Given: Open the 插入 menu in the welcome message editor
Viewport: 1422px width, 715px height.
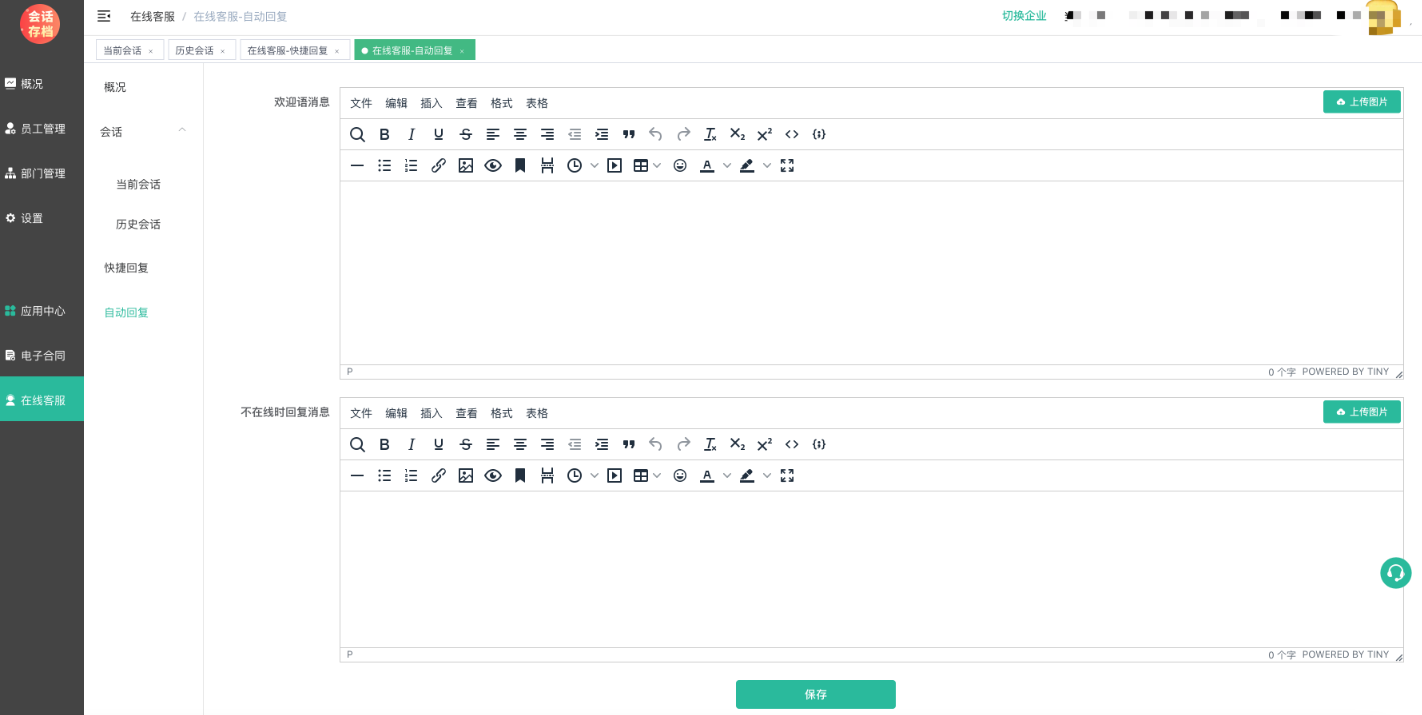Looking at the screenshot, I should click(x=431, y=103).
